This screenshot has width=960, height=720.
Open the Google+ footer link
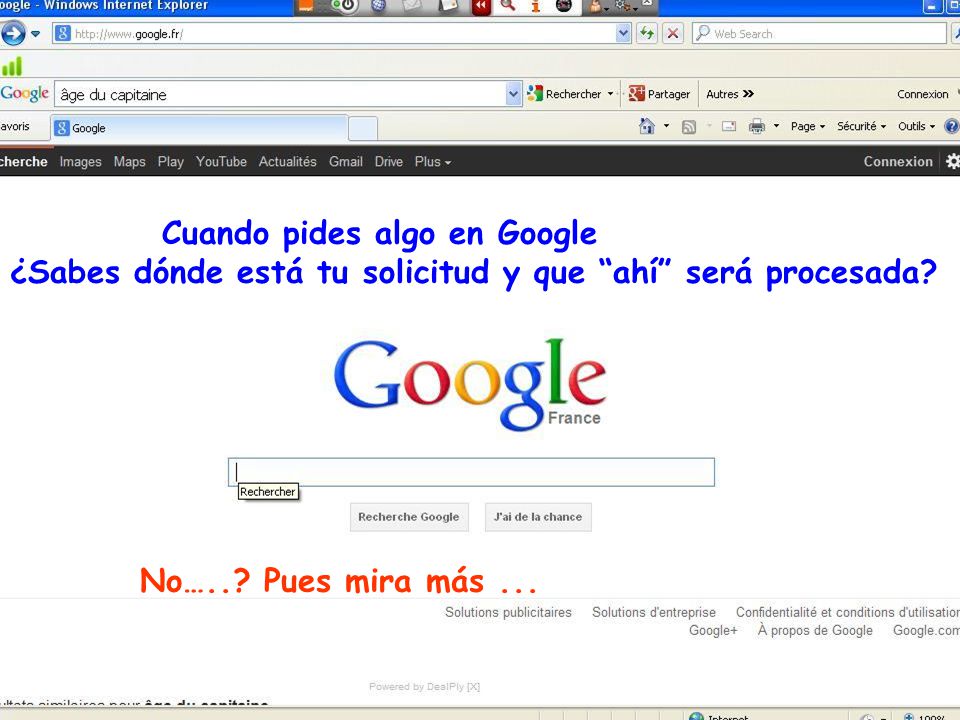[713, 631]
